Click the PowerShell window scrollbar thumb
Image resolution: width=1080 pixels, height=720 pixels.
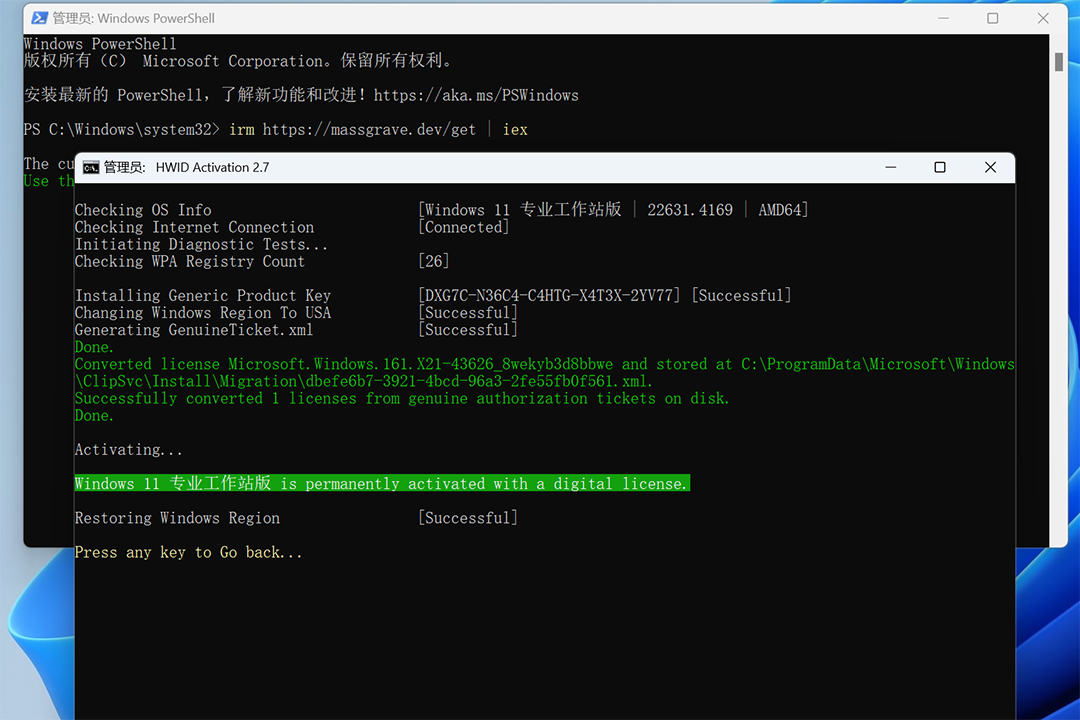[1059, 61]
